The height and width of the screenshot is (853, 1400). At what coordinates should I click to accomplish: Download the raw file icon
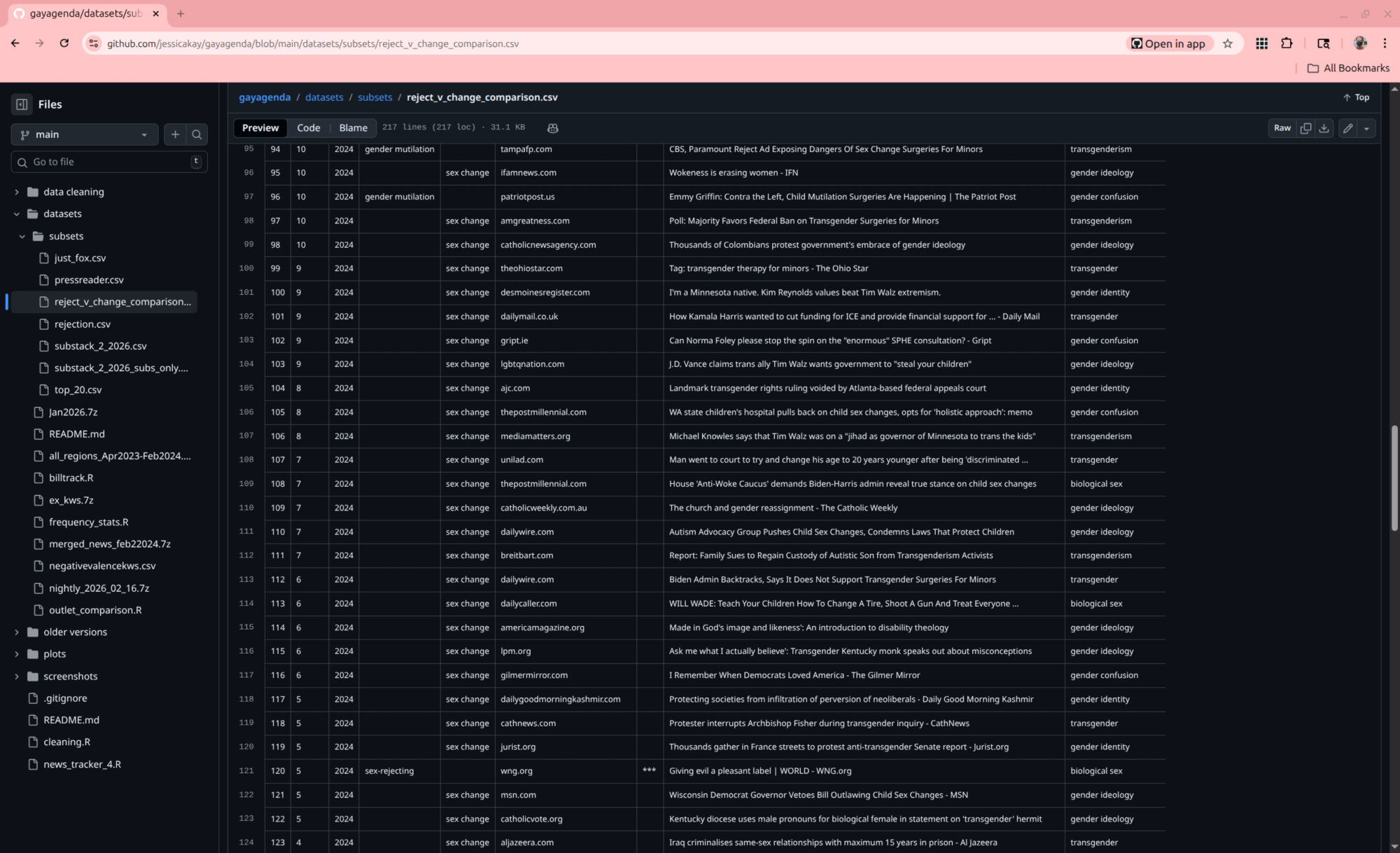point(1324,128)
